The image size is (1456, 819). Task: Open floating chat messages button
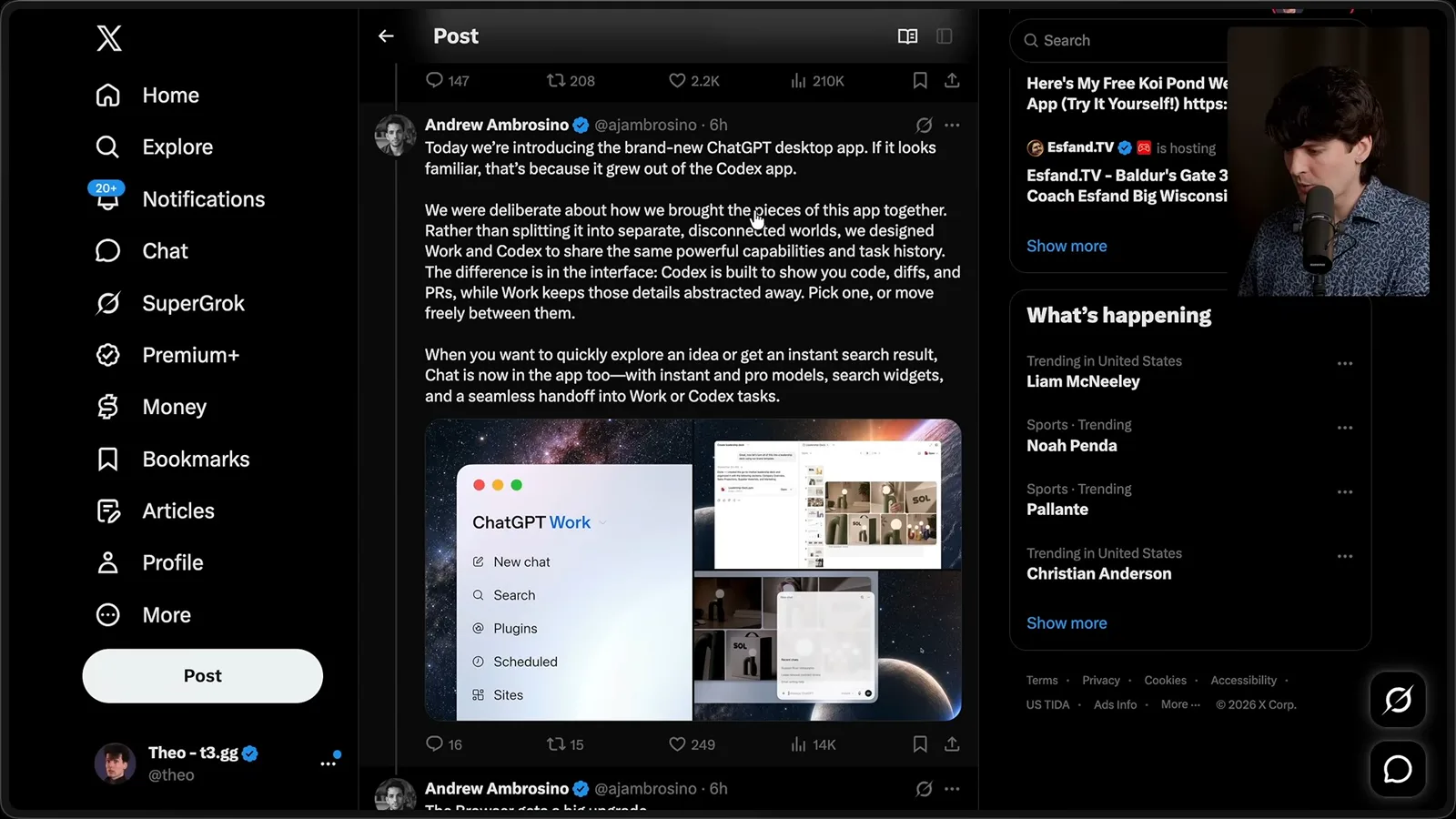pyautogui.click(x=1398, y=770)
